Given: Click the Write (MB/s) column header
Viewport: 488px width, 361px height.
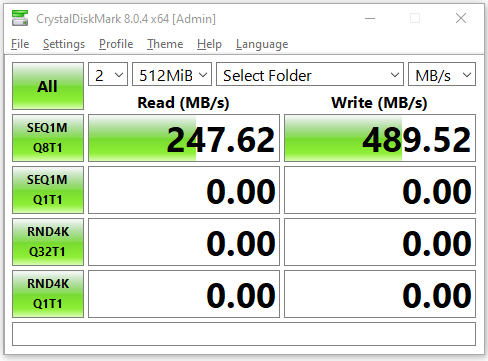Looking at the screenshot, I should pos(379,103).
